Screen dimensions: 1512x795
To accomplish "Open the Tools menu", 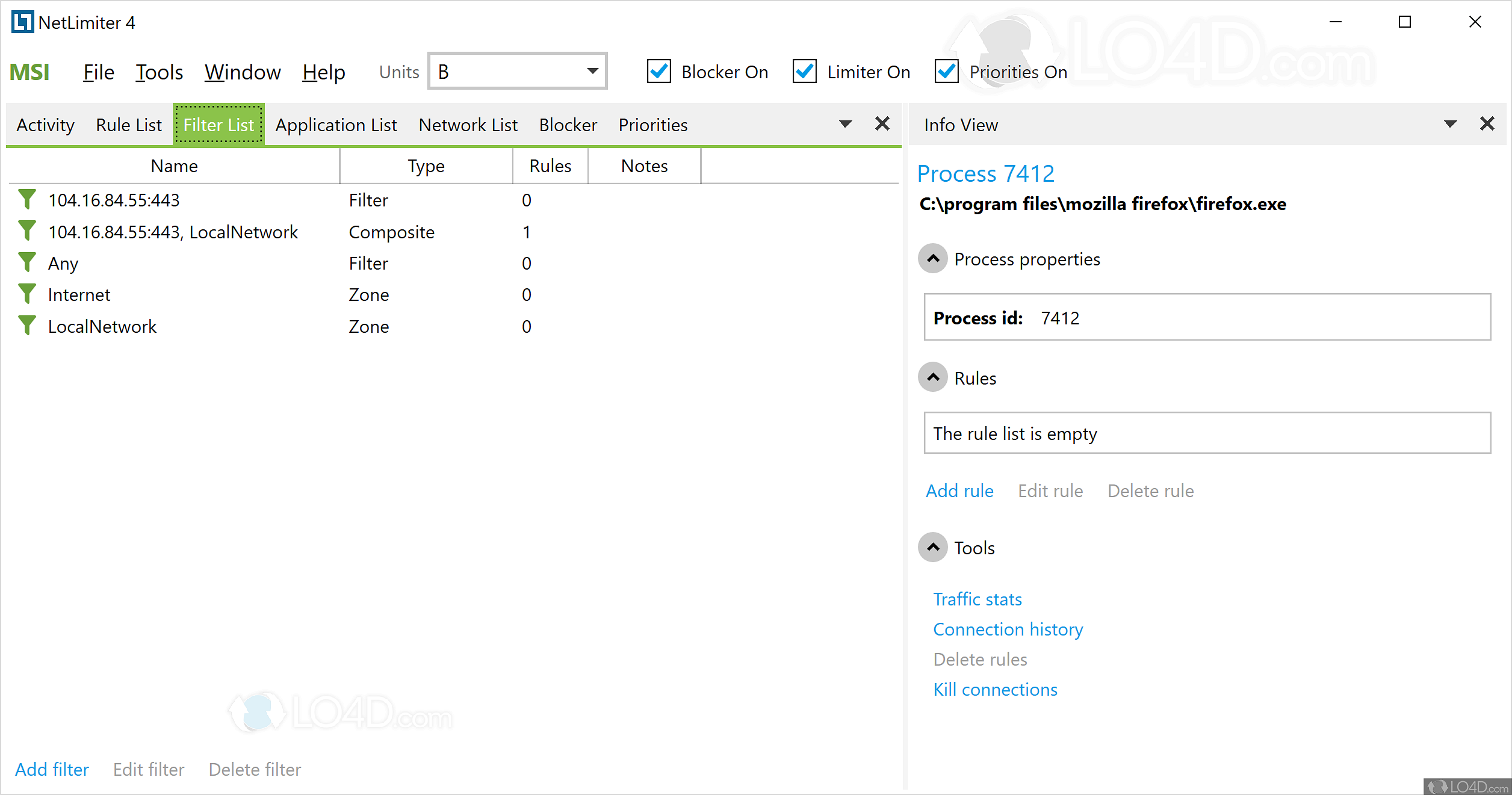I will pyautogui.click(x=159, y=72).
